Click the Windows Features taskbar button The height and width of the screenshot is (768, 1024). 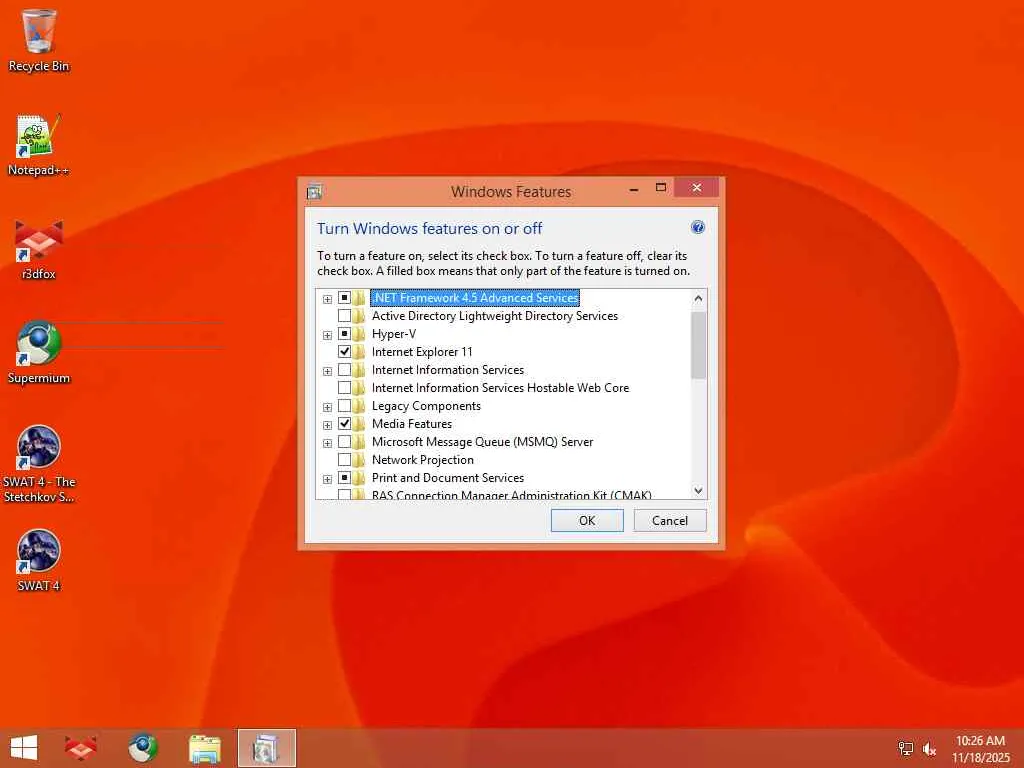[x=266, y=748]
